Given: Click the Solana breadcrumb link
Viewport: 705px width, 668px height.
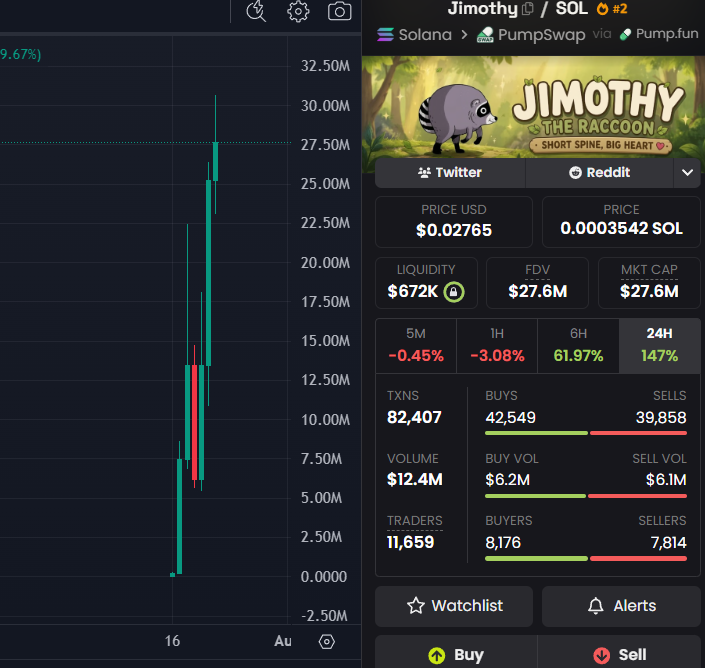Looking at the screenshot, I should point(425,35).
